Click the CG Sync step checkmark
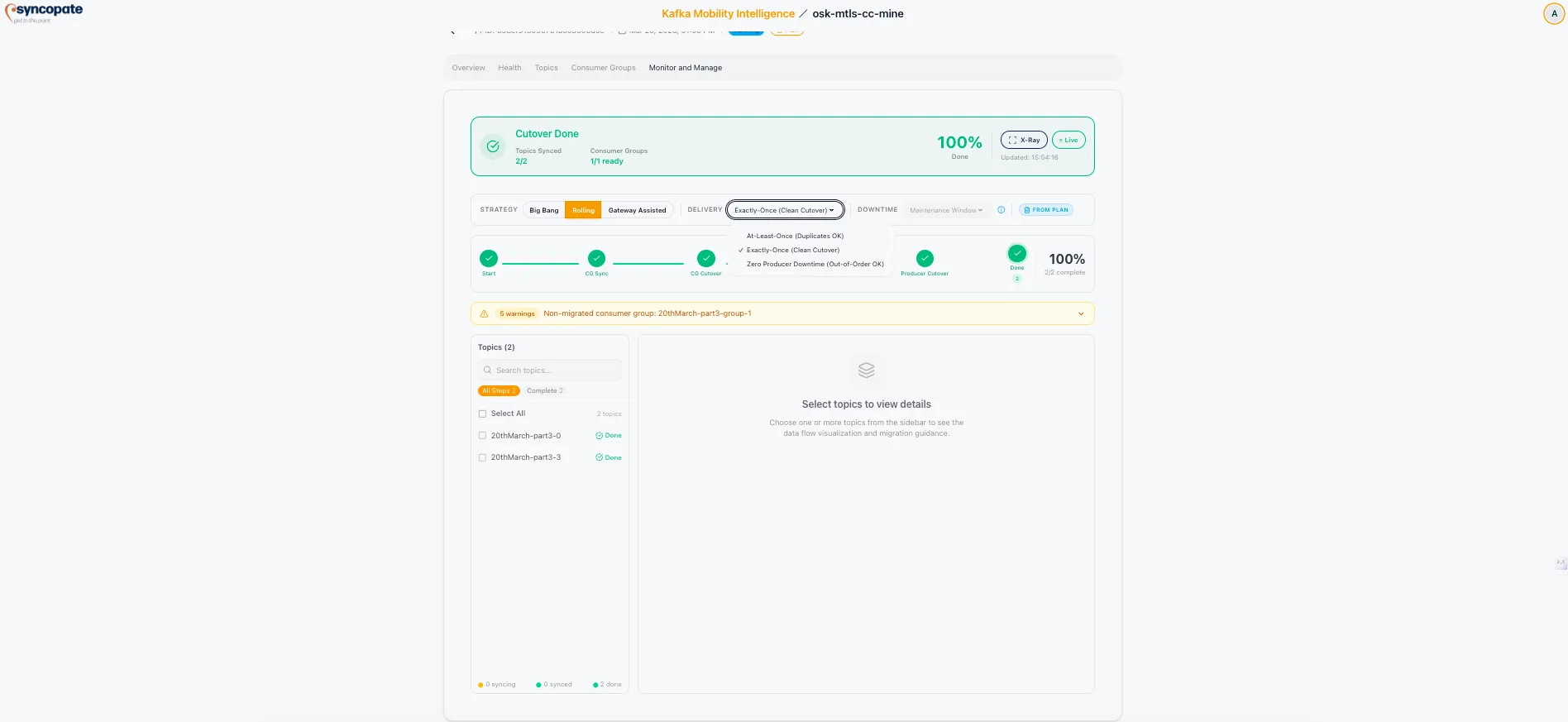1568x722 pixels. point(596,258)
